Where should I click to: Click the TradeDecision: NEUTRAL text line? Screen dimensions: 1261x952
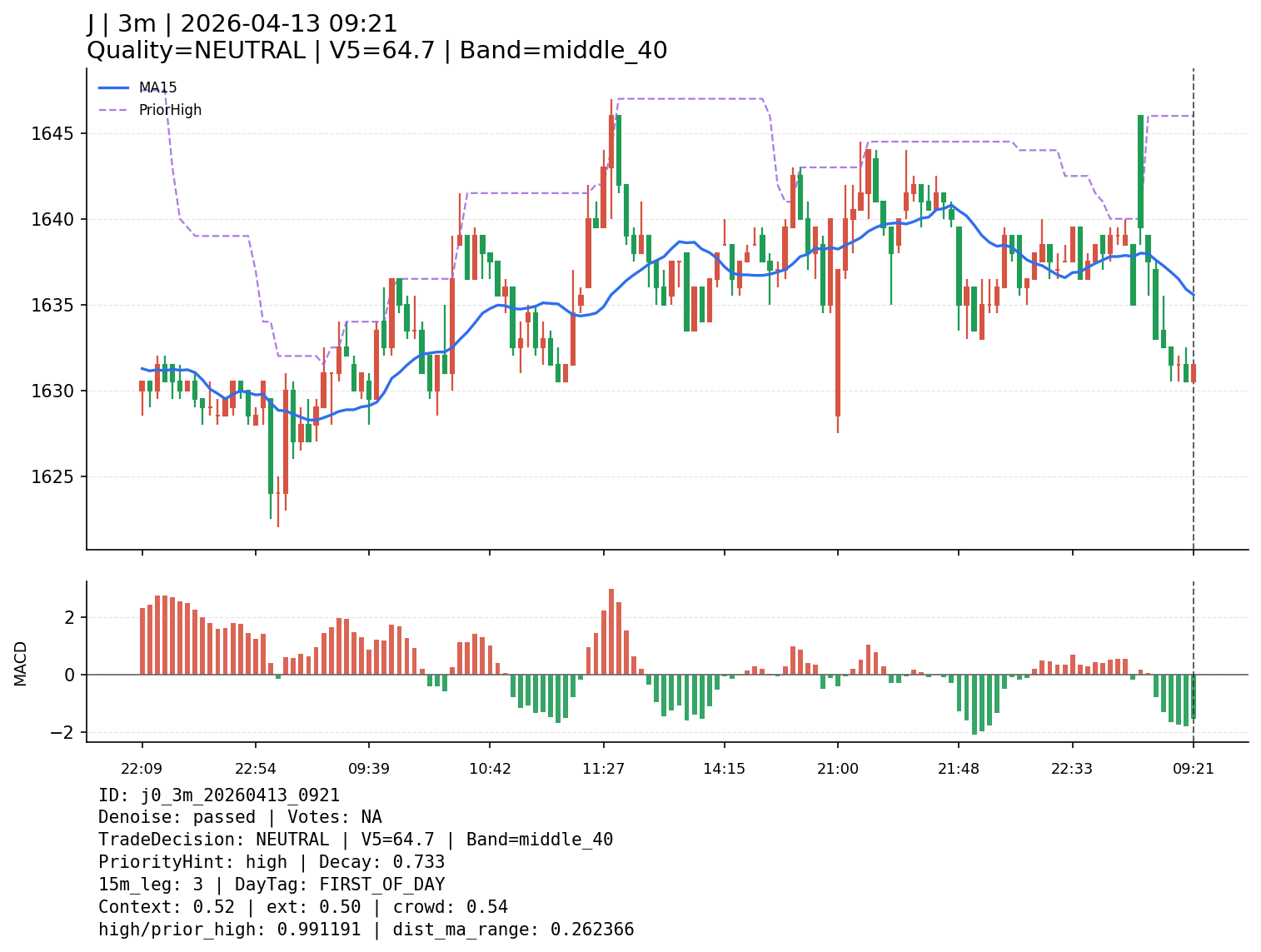point(356,840)
